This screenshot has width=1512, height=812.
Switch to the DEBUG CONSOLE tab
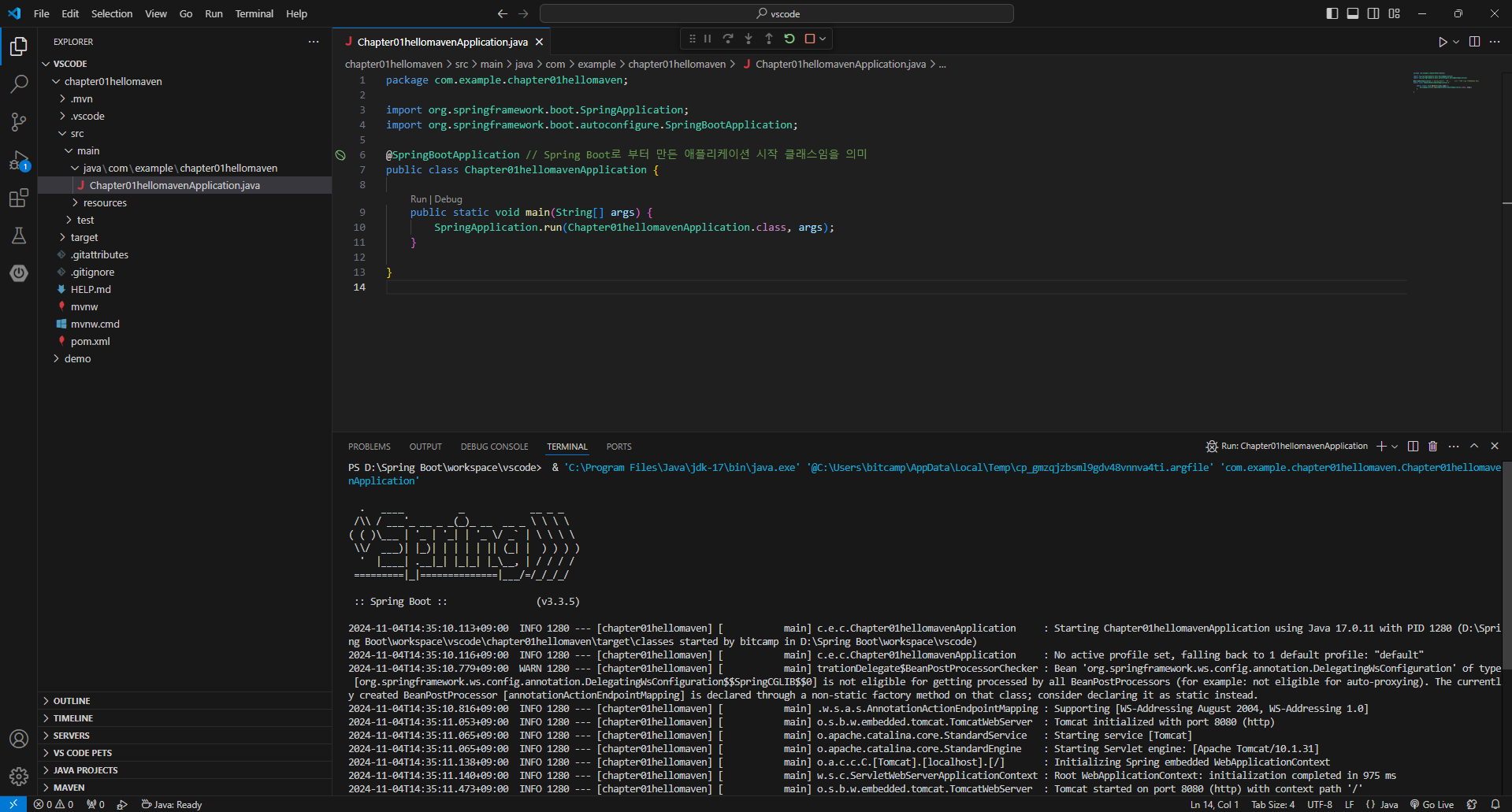point(495,447)
